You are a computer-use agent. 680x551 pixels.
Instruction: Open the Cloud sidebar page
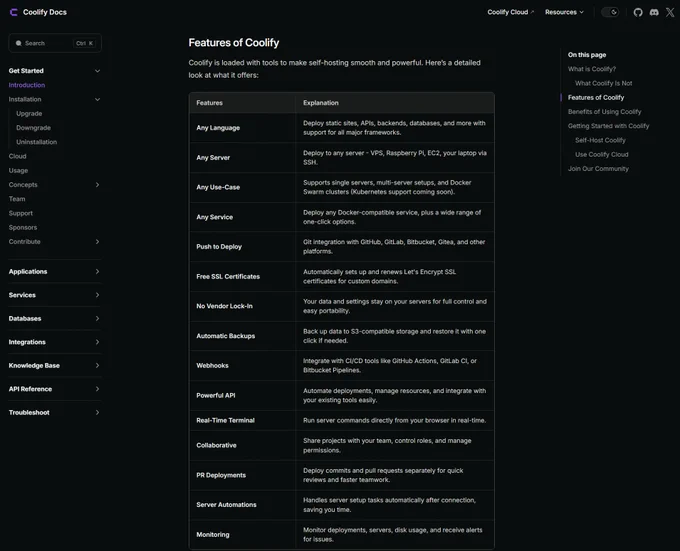pos(17,156)
